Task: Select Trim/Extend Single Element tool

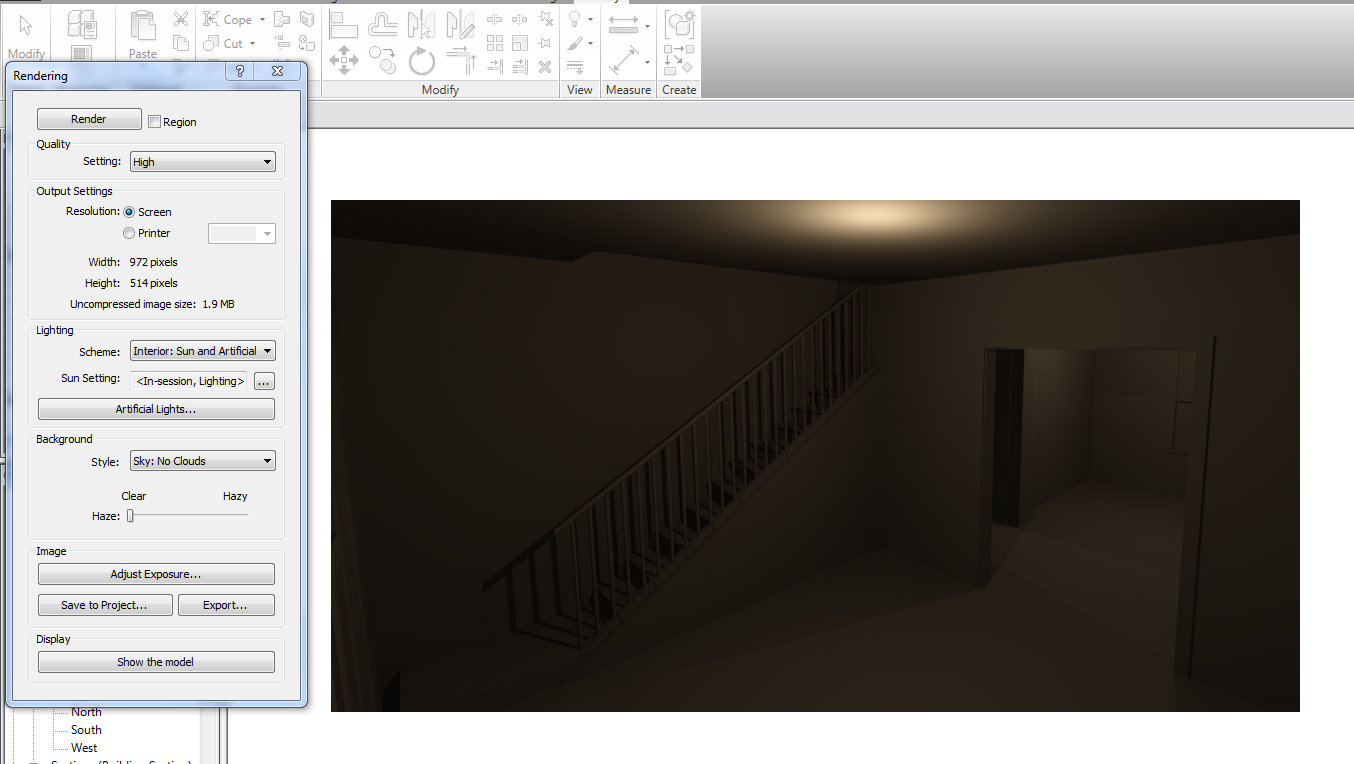Action: (x=495, y=67)
